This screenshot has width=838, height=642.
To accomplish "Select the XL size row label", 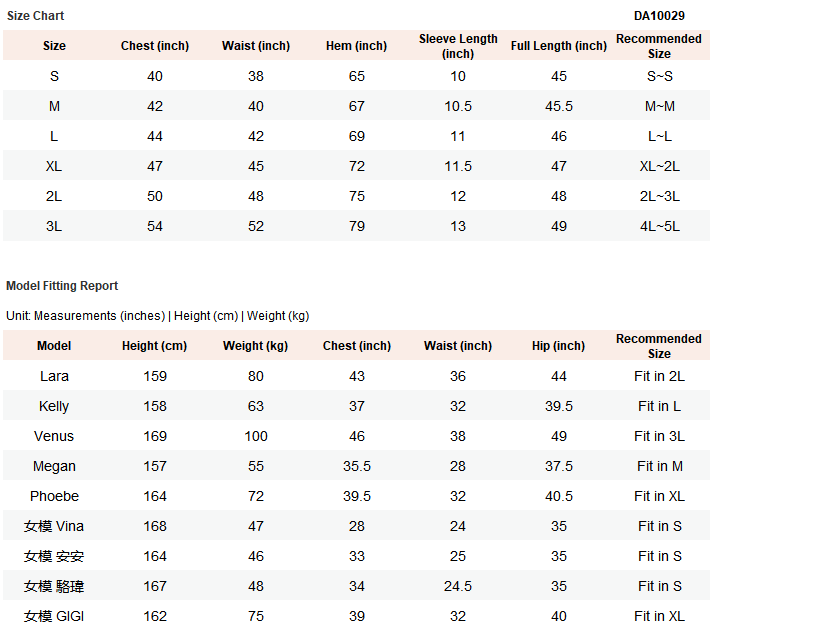I will [x=54, y=166].
